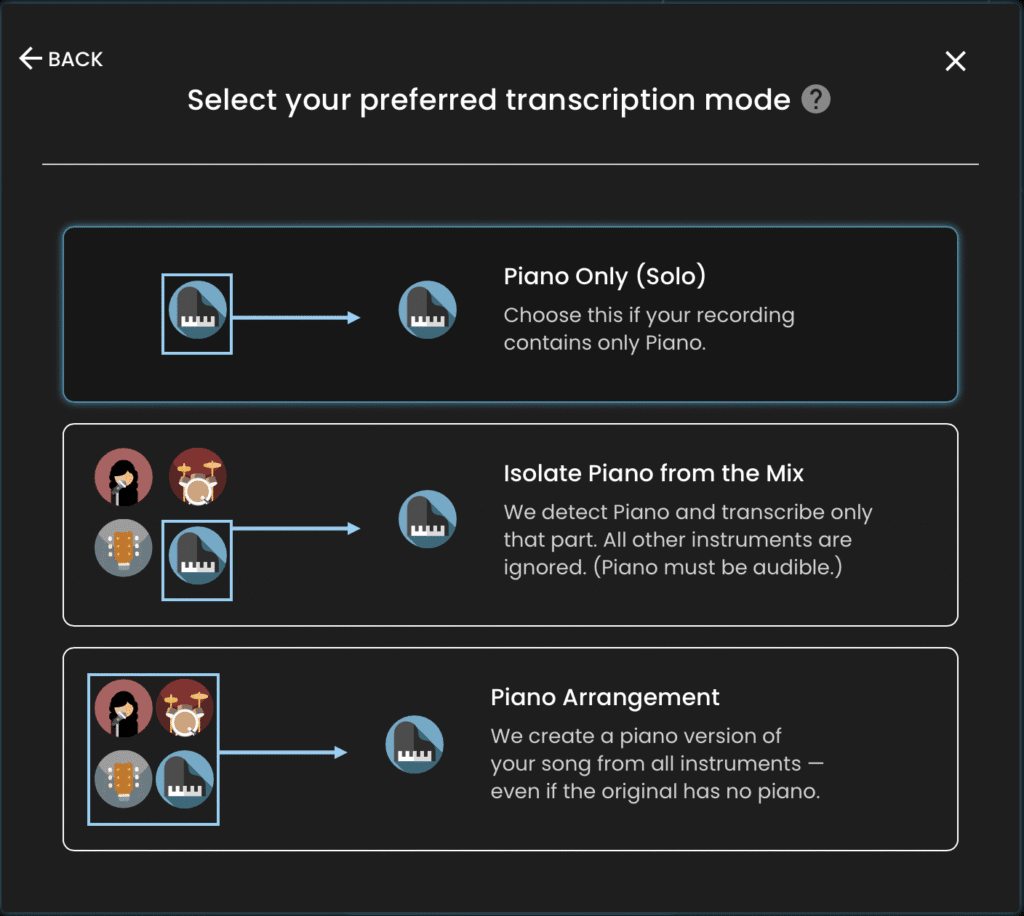Click the output piano icon in Piano Only
This screenshot has height=916, width=1024.
[427, 309]
